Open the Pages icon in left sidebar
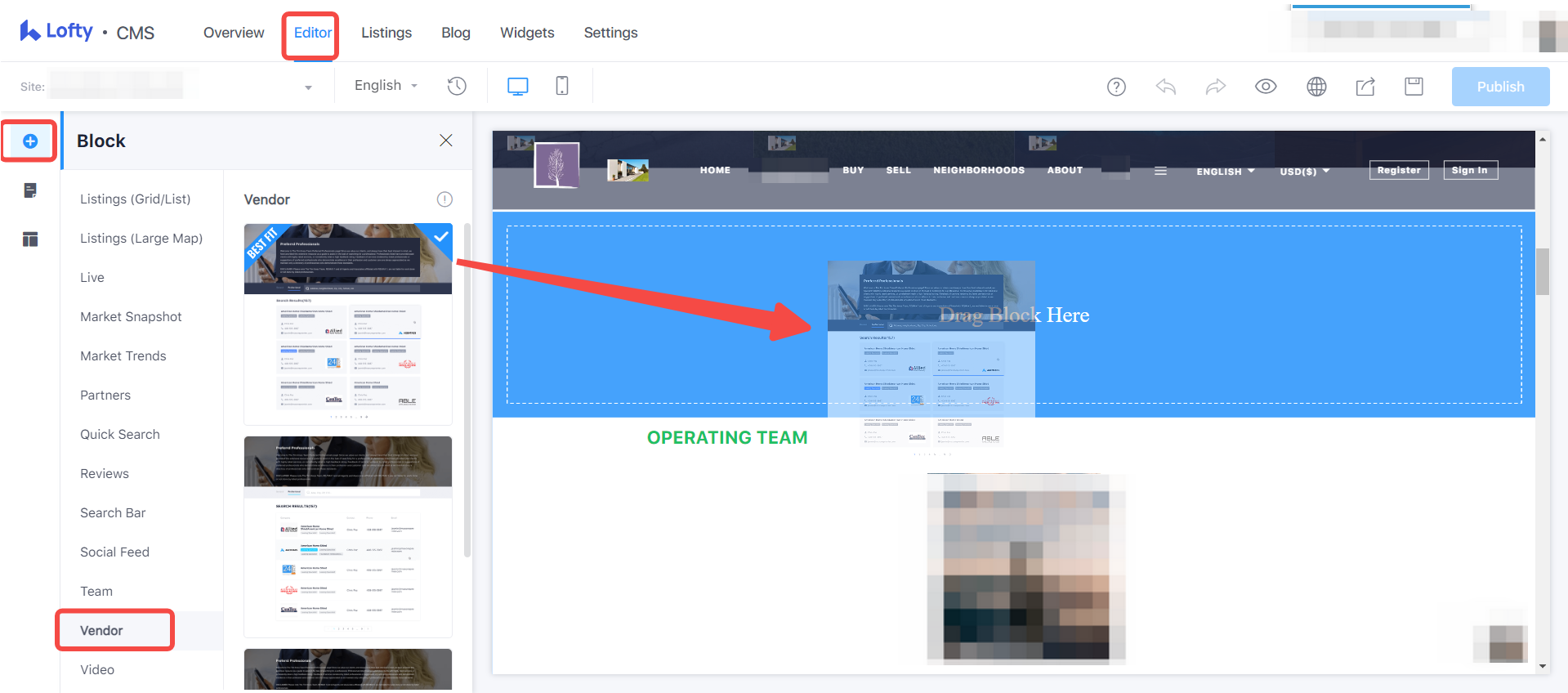1568x693 pixels. 30,190
